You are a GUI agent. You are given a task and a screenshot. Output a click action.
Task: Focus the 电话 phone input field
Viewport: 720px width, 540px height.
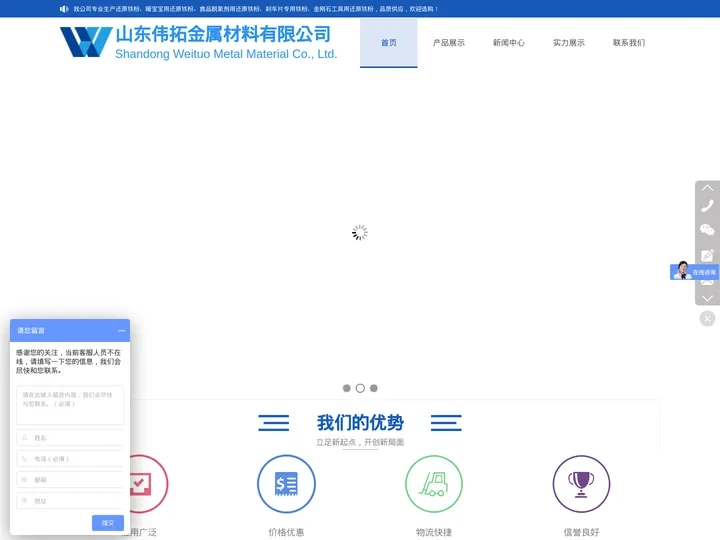tap(70, 459)
